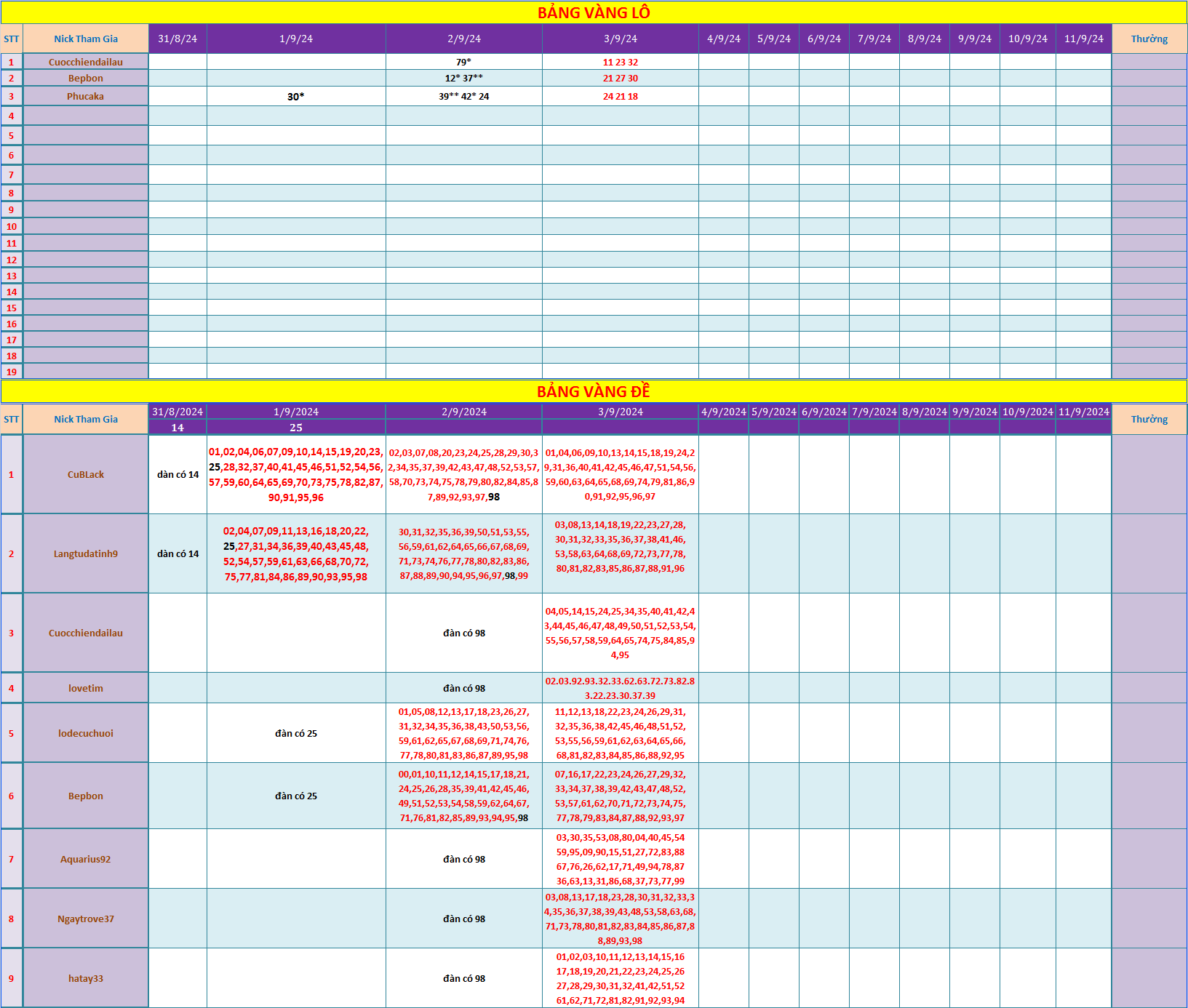Select the red "11 23 32" cell
This screenshot has width=1188, height=1008.
pos(621,62)
